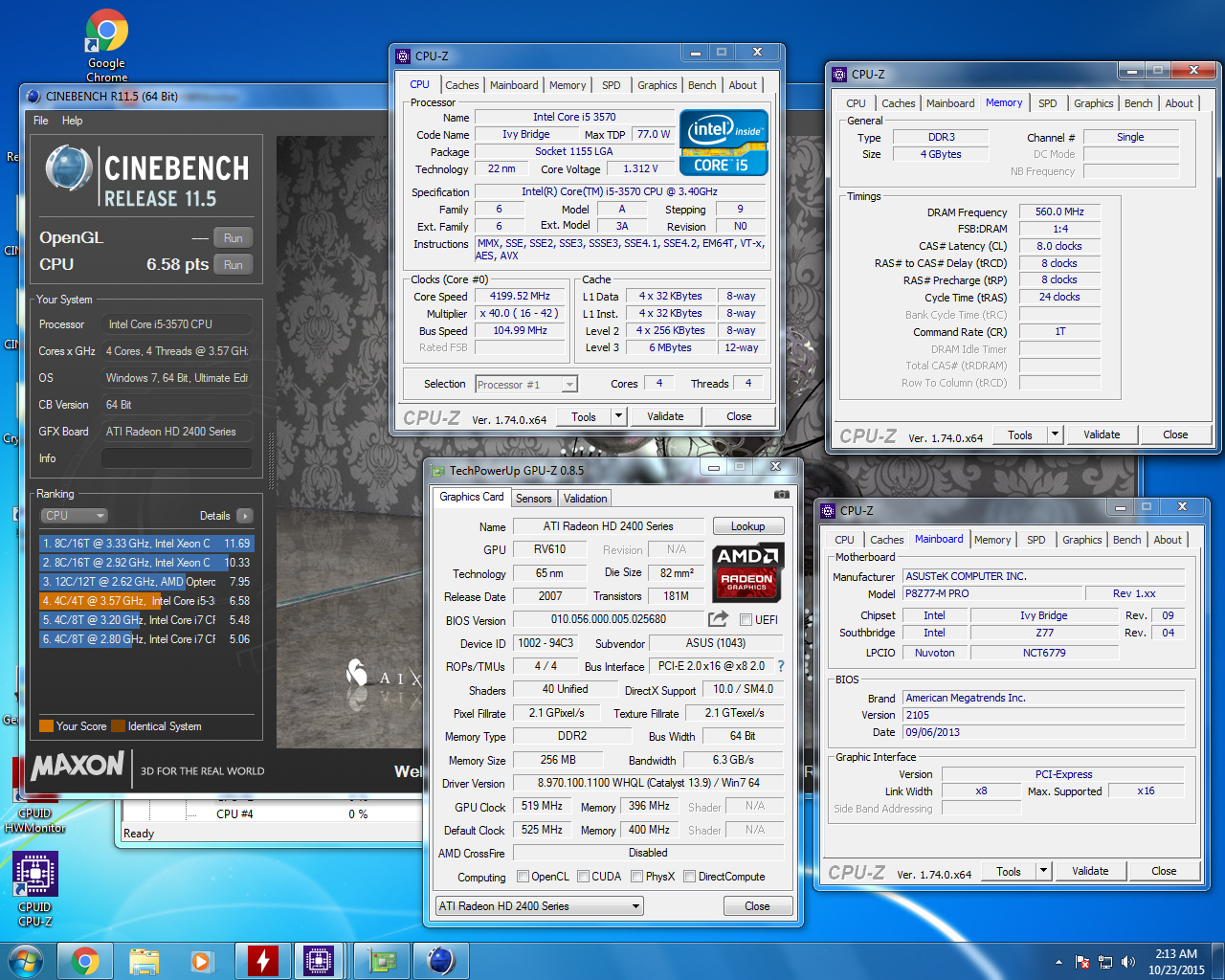
Task: Expand ranking Details arrow in Cinebench
Action: pyautogui.click(x=245, y=516)
